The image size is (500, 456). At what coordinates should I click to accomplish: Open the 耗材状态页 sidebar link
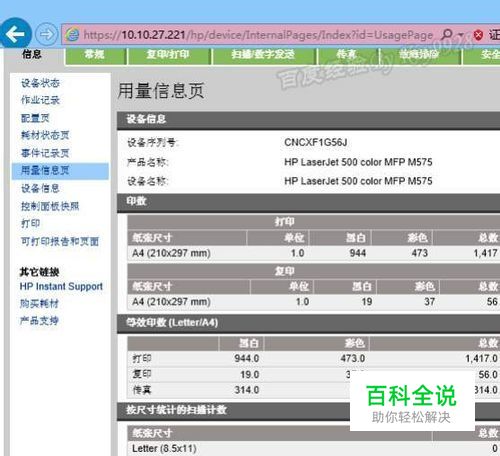[x=45, y=135]
